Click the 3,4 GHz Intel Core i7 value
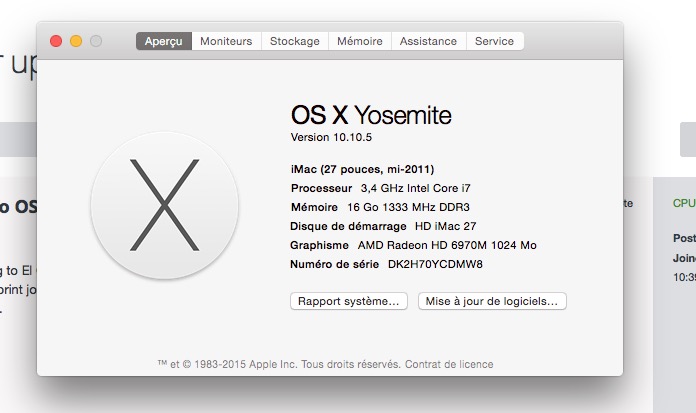696x413 pixels. click(415, 188)
